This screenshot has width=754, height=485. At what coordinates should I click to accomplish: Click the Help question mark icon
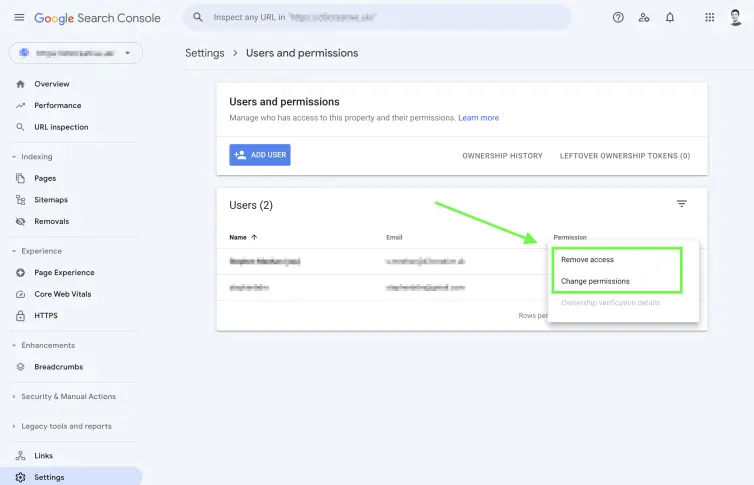[x=618, y=17]
